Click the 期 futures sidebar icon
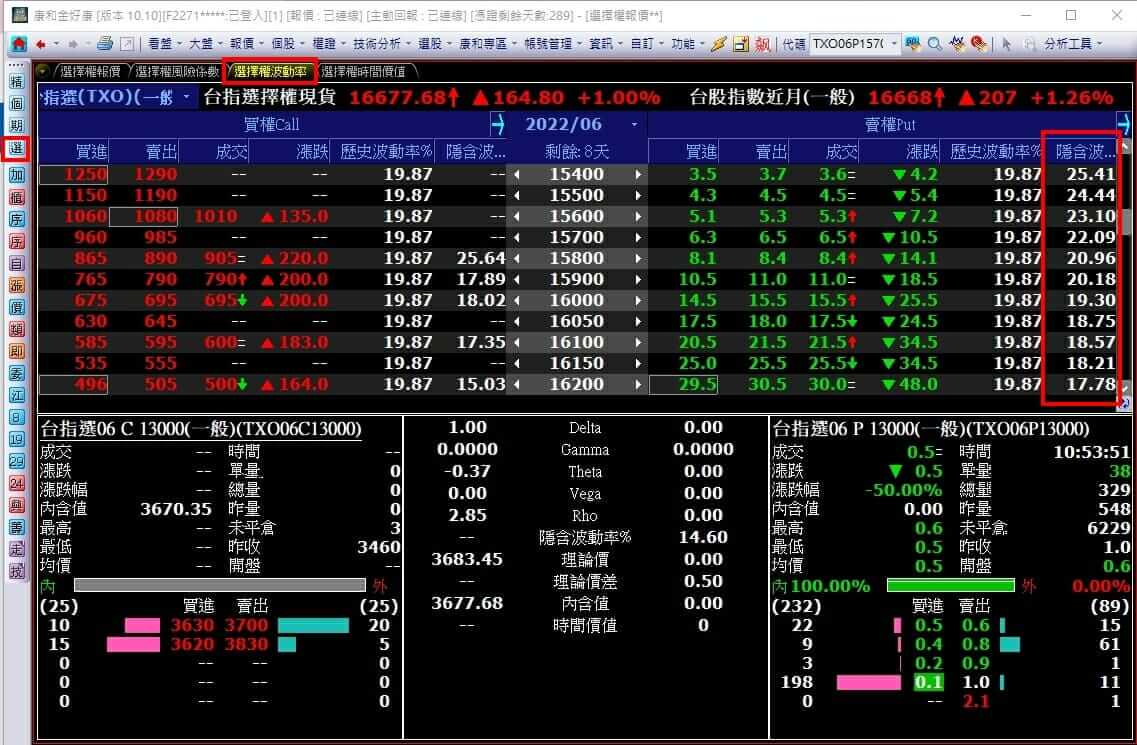The image size is (1137, 745). pos(16,125)
